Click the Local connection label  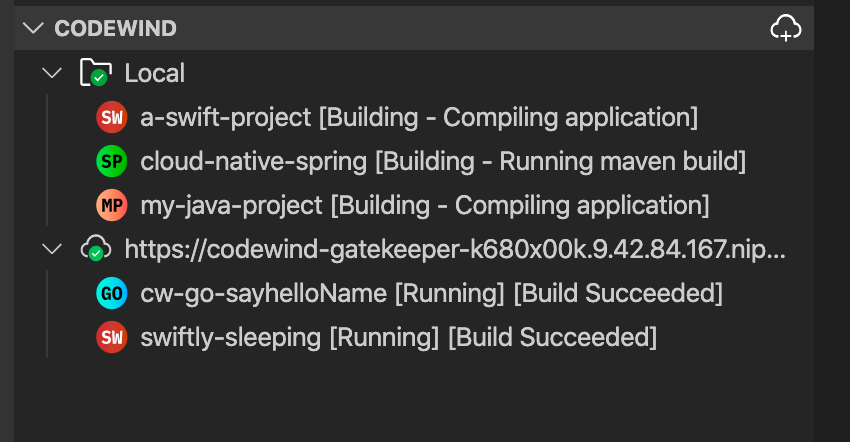click(x=154, y=73)
